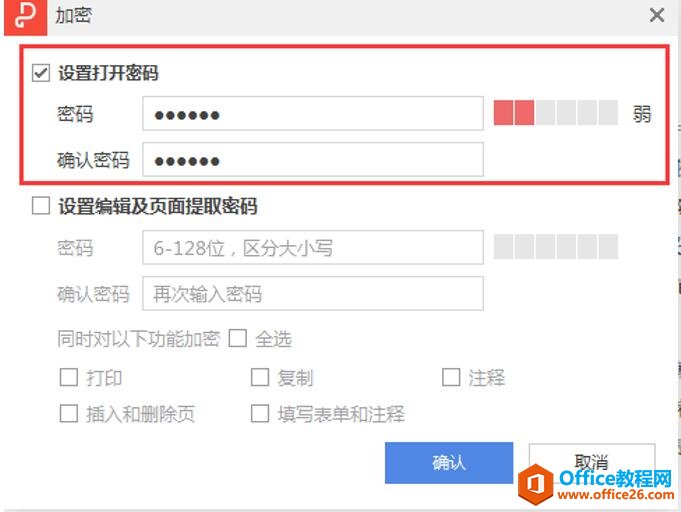Click the Office26 watermark logo
681x512 pixels.
click(x=596, y=484)
